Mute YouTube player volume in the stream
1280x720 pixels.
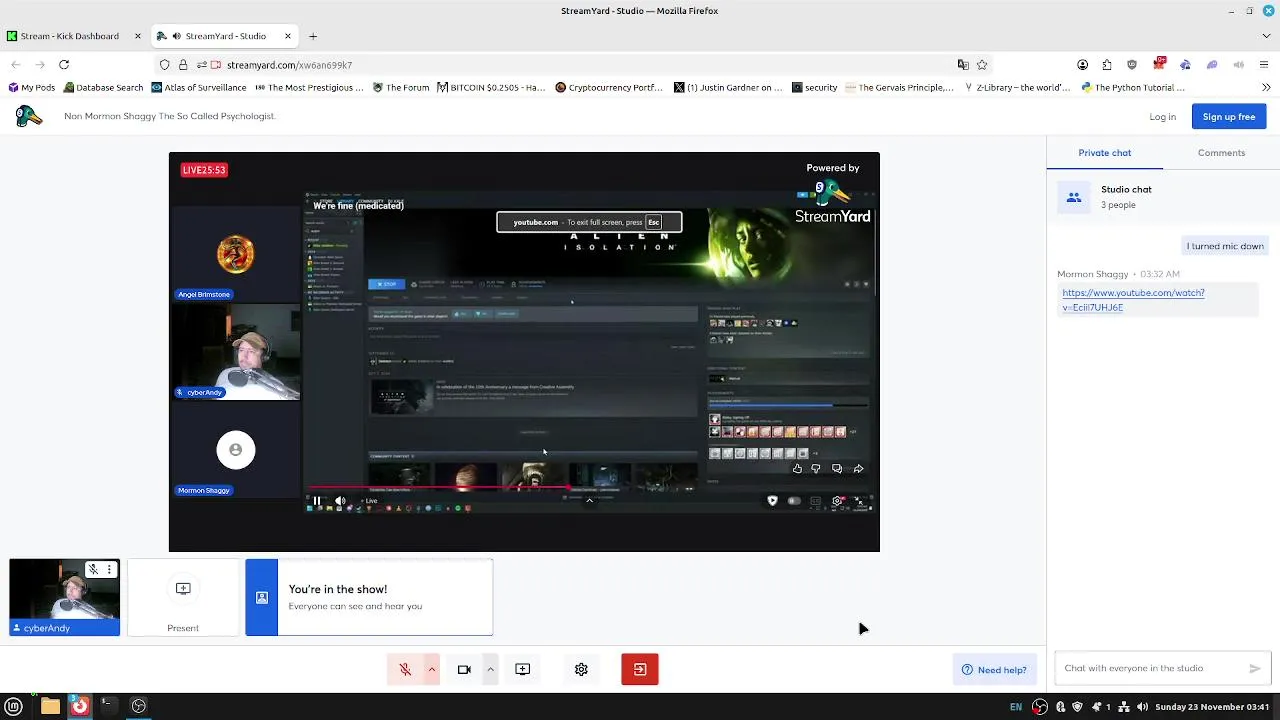pyautogui.click(x=340, y=501)
